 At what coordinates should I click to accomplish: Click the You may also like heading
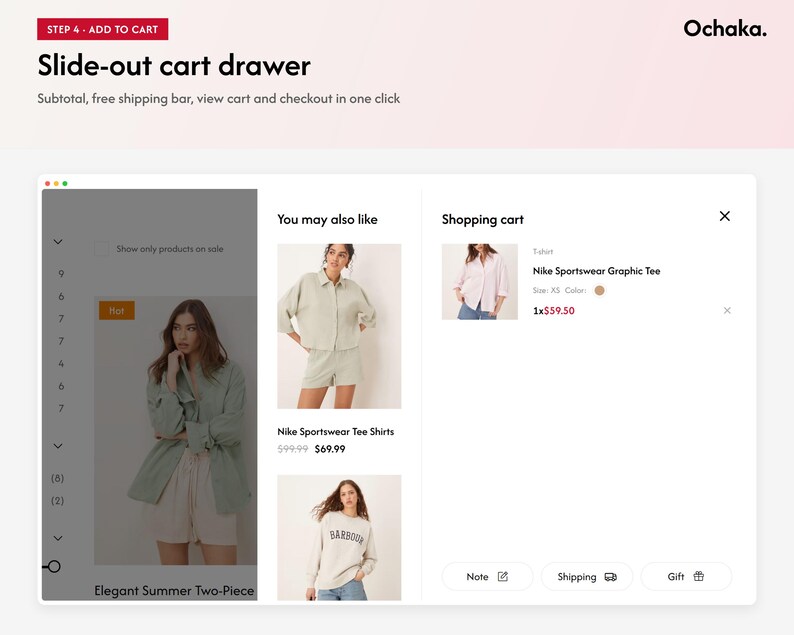click(327, 219)
